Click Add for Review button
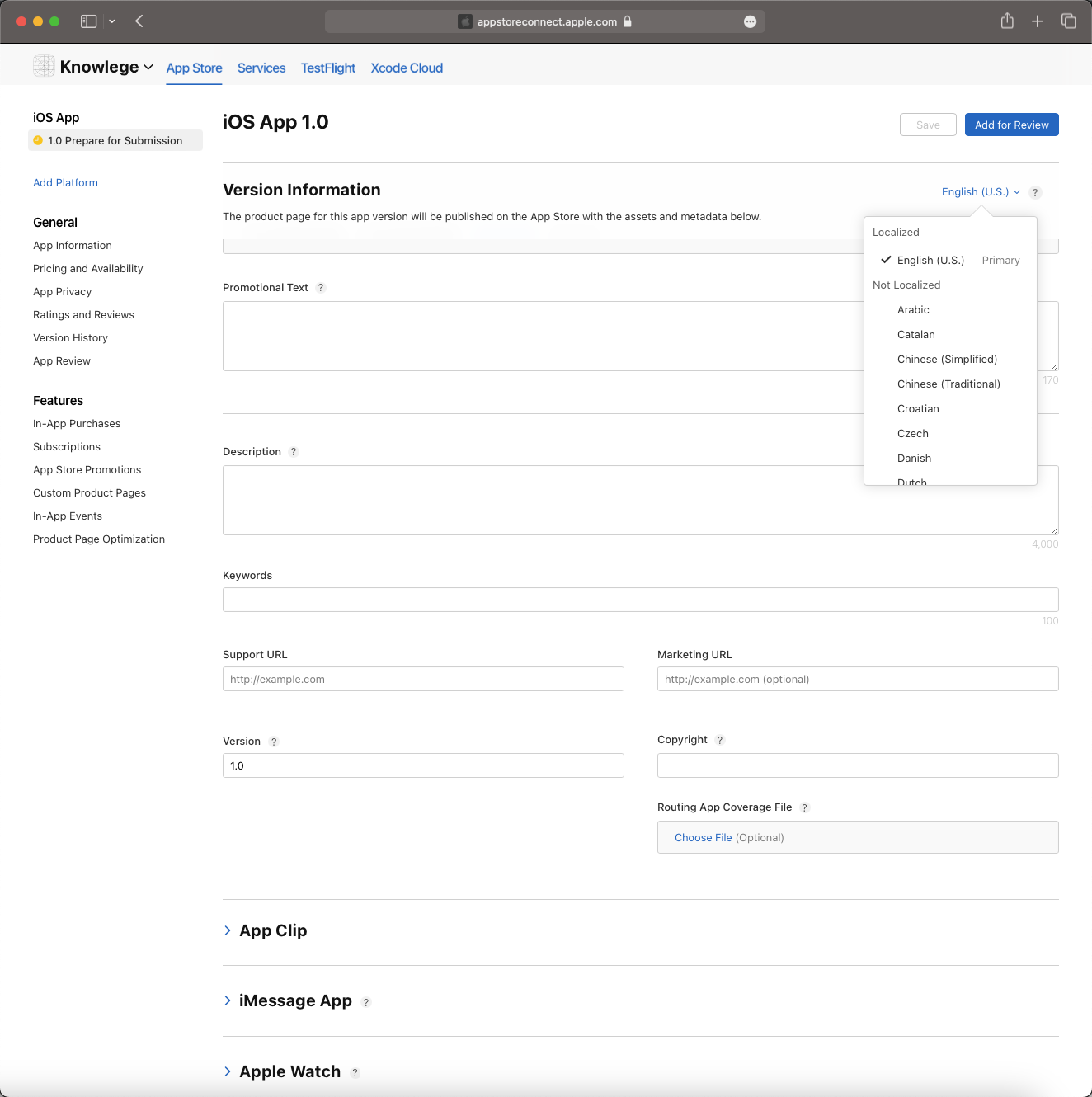 pyautogui.click(x=1012, y=125)
